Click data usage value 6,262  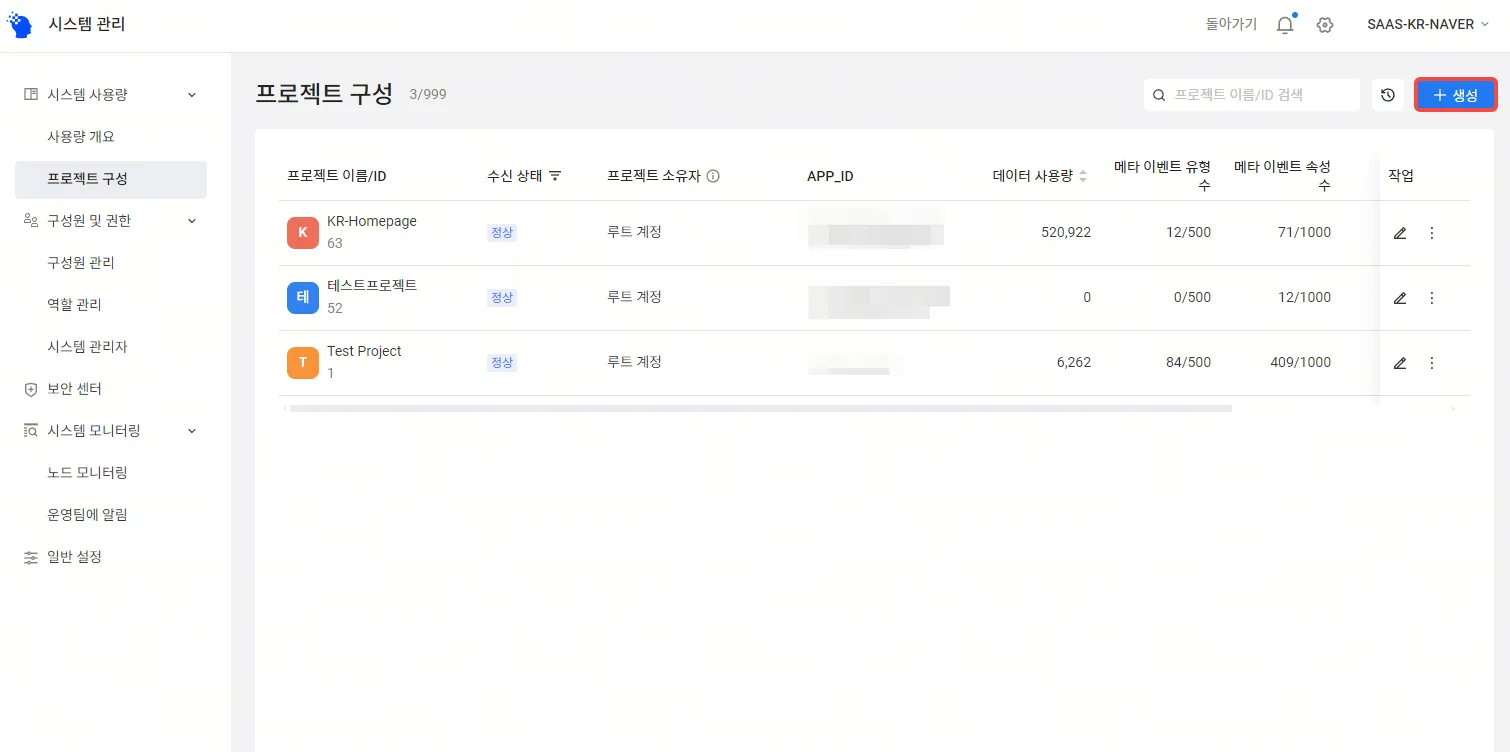1074,362
